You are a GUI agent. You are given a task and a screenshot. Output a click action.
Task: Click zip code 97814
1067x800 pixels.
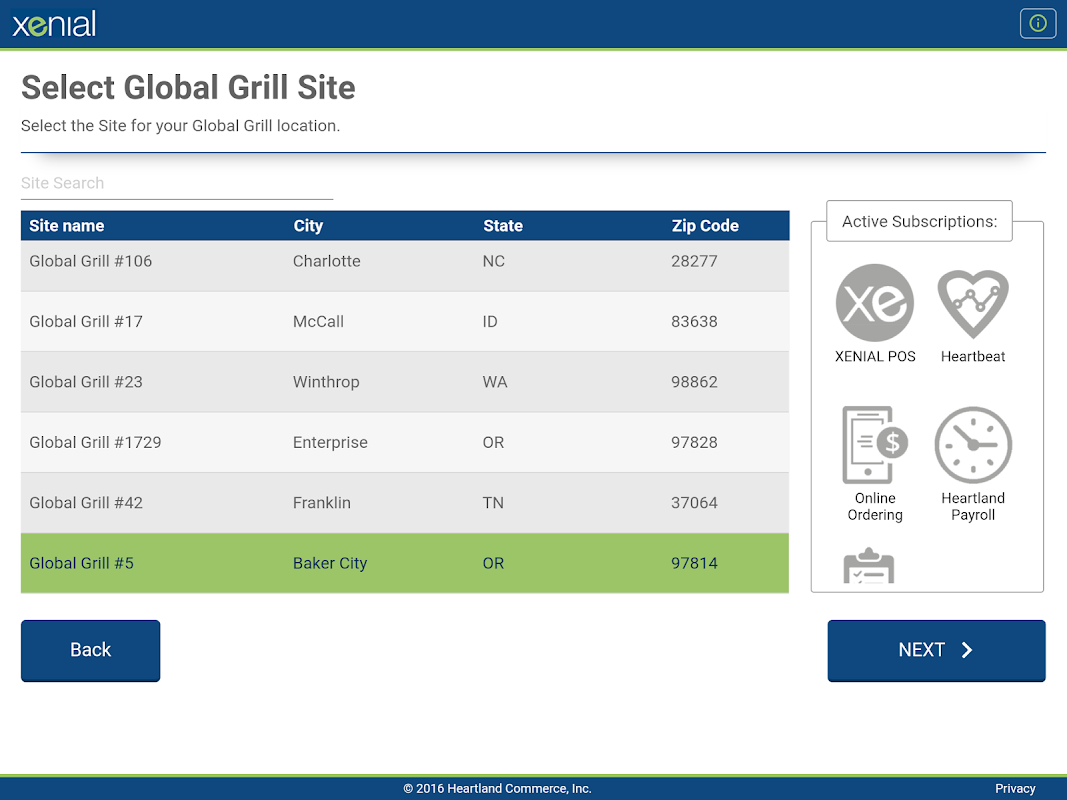pos(694,563)
